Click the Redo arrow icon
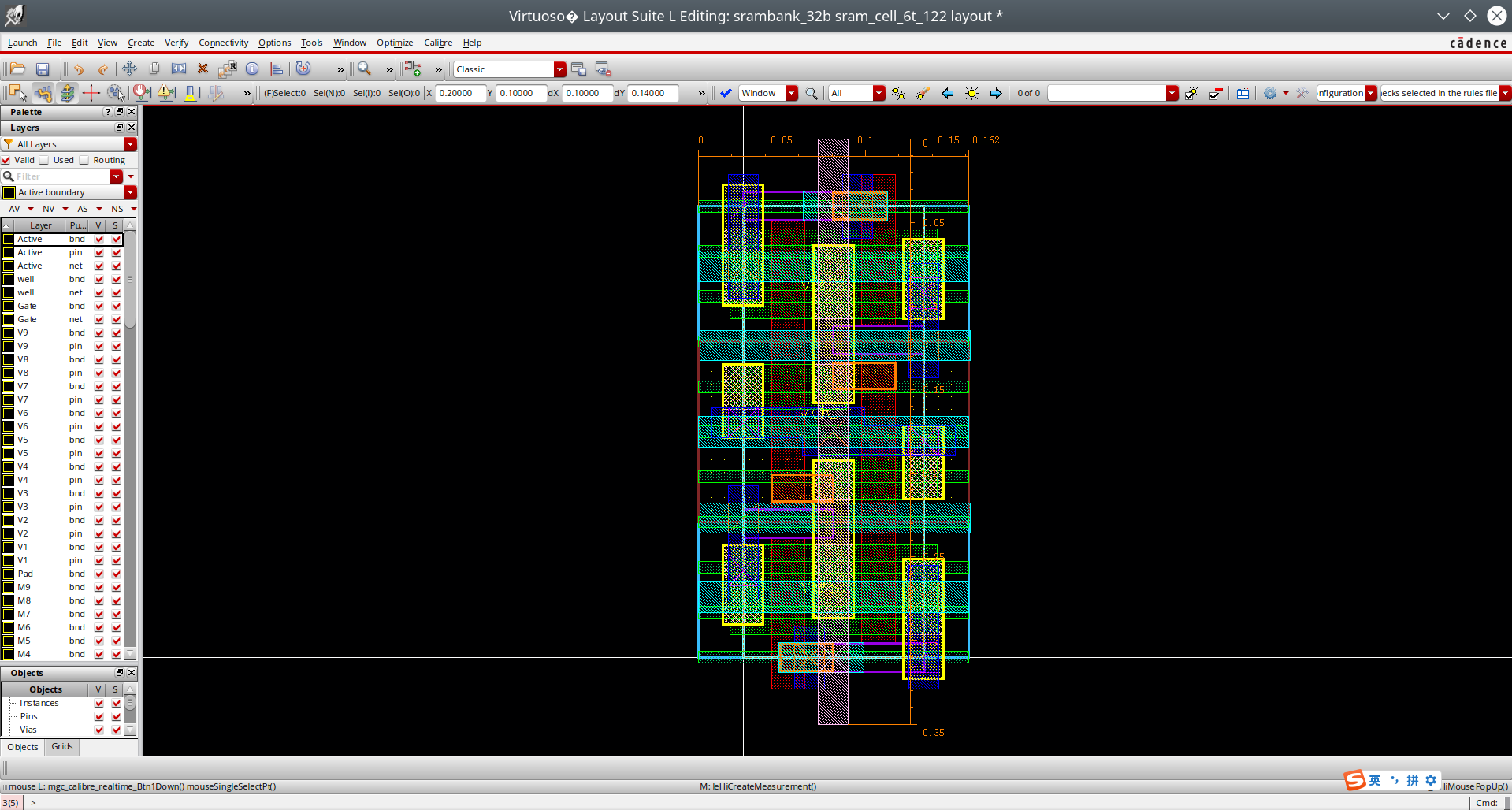This screenshot has width=1512, height=810. click(102, 69)
